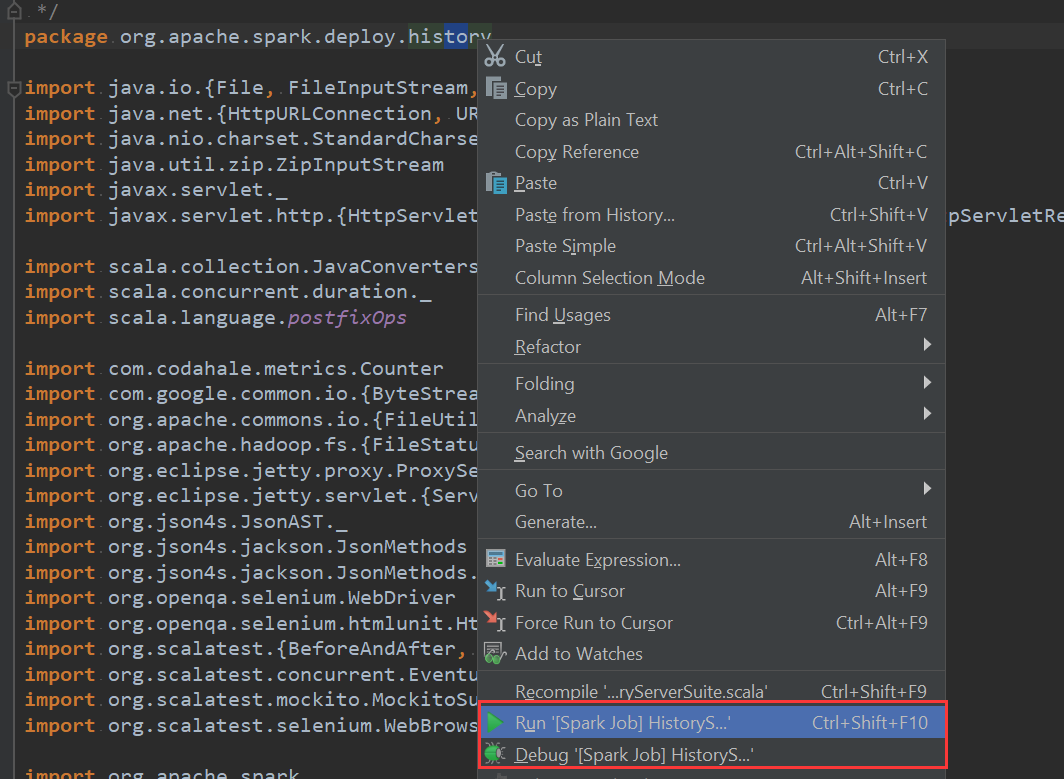Click the green Run triangle icon
This screenshot has width=1064, height=779.
pos(495,722)
